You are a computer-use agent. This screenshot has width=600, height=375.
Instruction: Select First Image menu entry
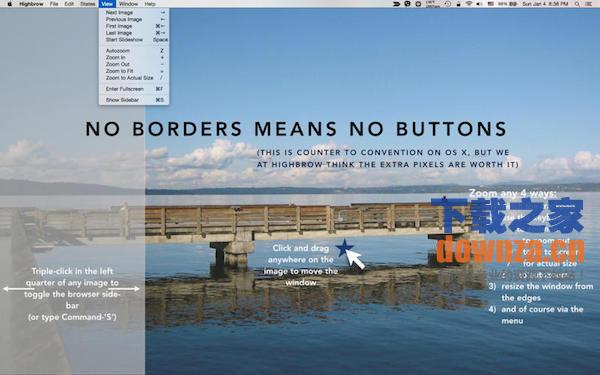(x=134, y=26)
